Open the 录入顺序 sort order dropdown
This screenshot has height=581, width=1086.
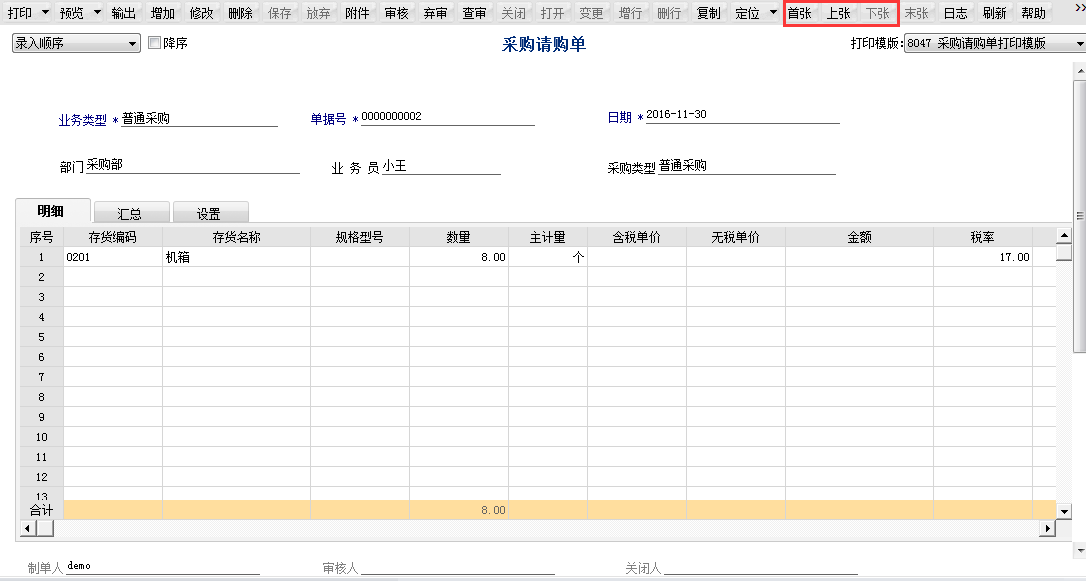133,44
